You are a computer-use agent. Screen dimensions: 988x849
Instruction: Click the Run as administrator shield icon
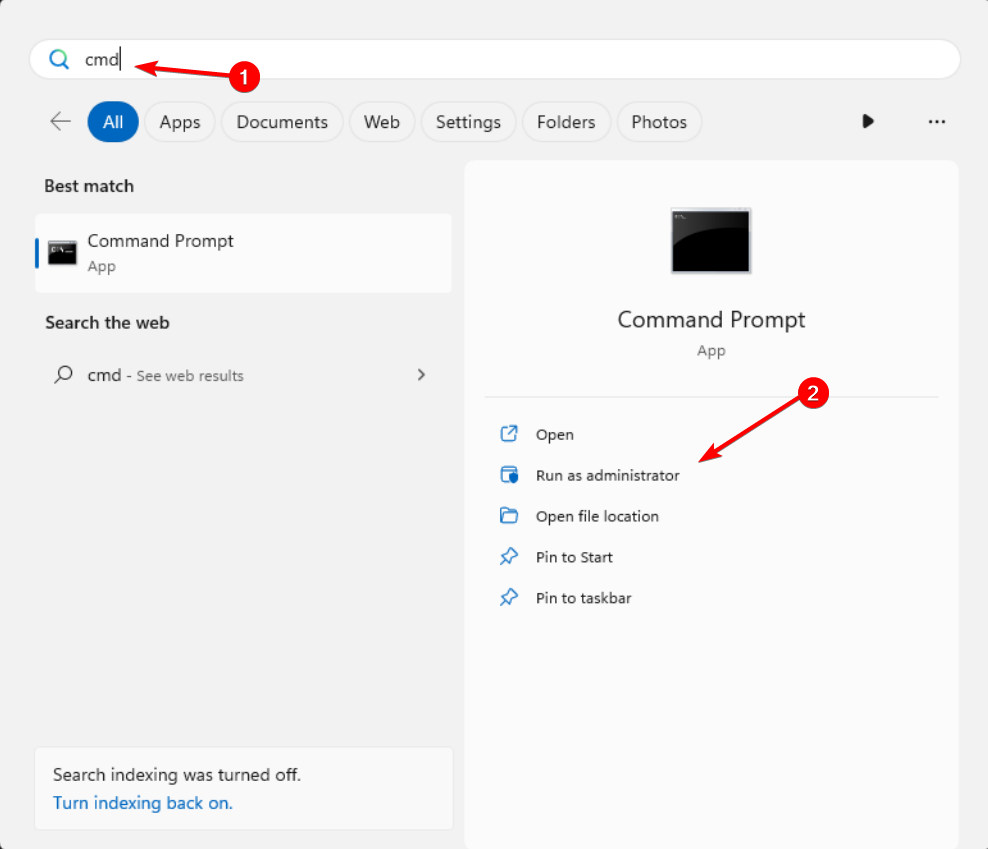509,475
